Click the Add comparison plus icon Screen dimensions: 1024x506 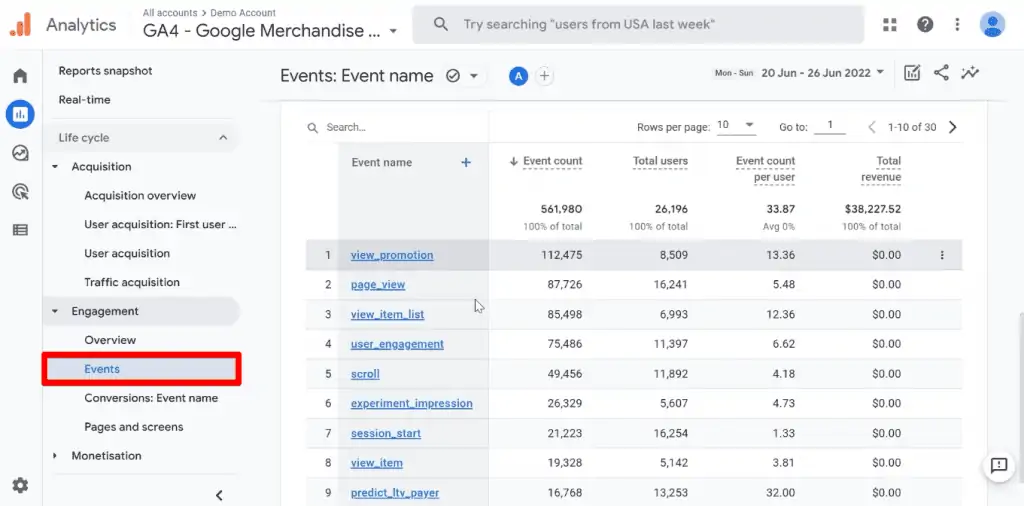pos(544,76)
